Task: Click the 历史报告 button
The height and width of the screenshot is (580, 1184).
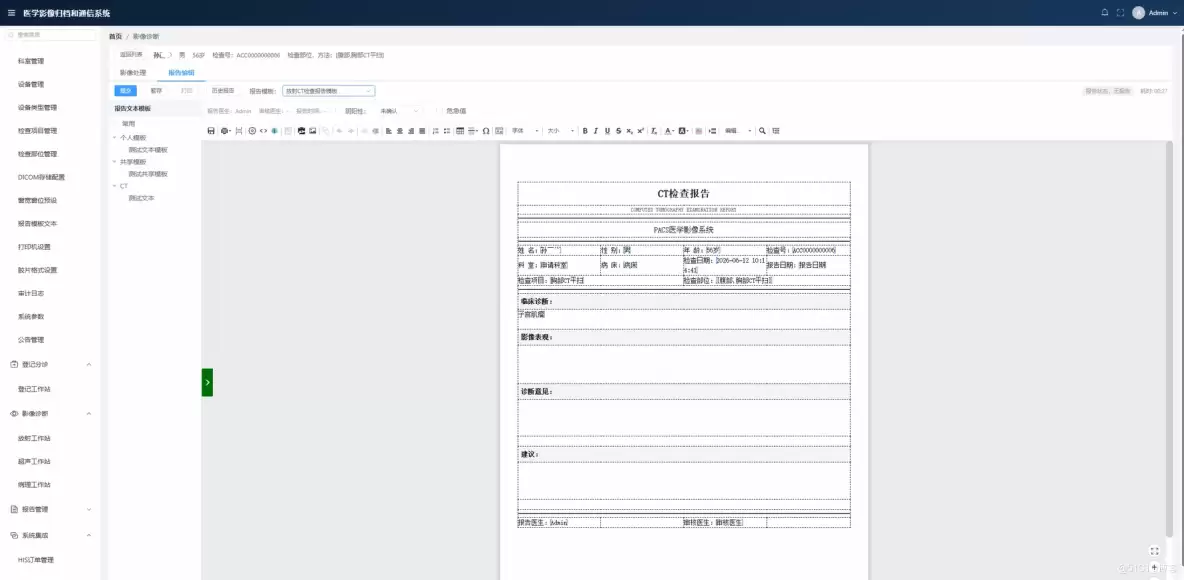Action: pyautogui.click(x=222, y=91)
